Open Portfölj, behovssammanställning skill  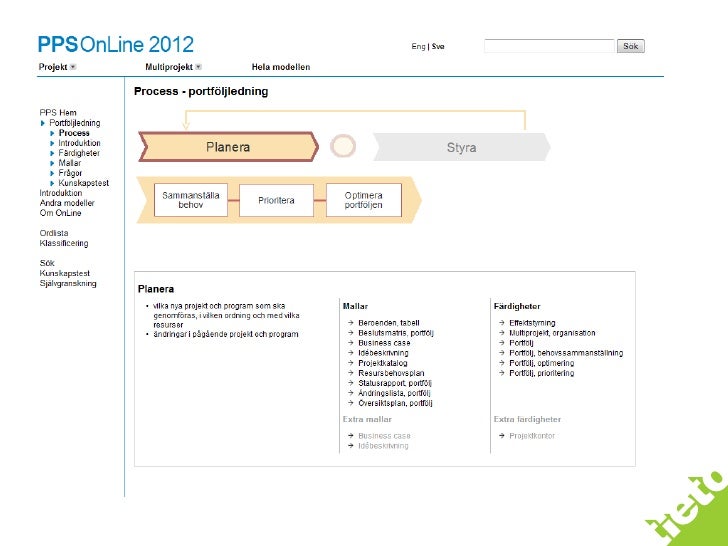coord(566,353)
